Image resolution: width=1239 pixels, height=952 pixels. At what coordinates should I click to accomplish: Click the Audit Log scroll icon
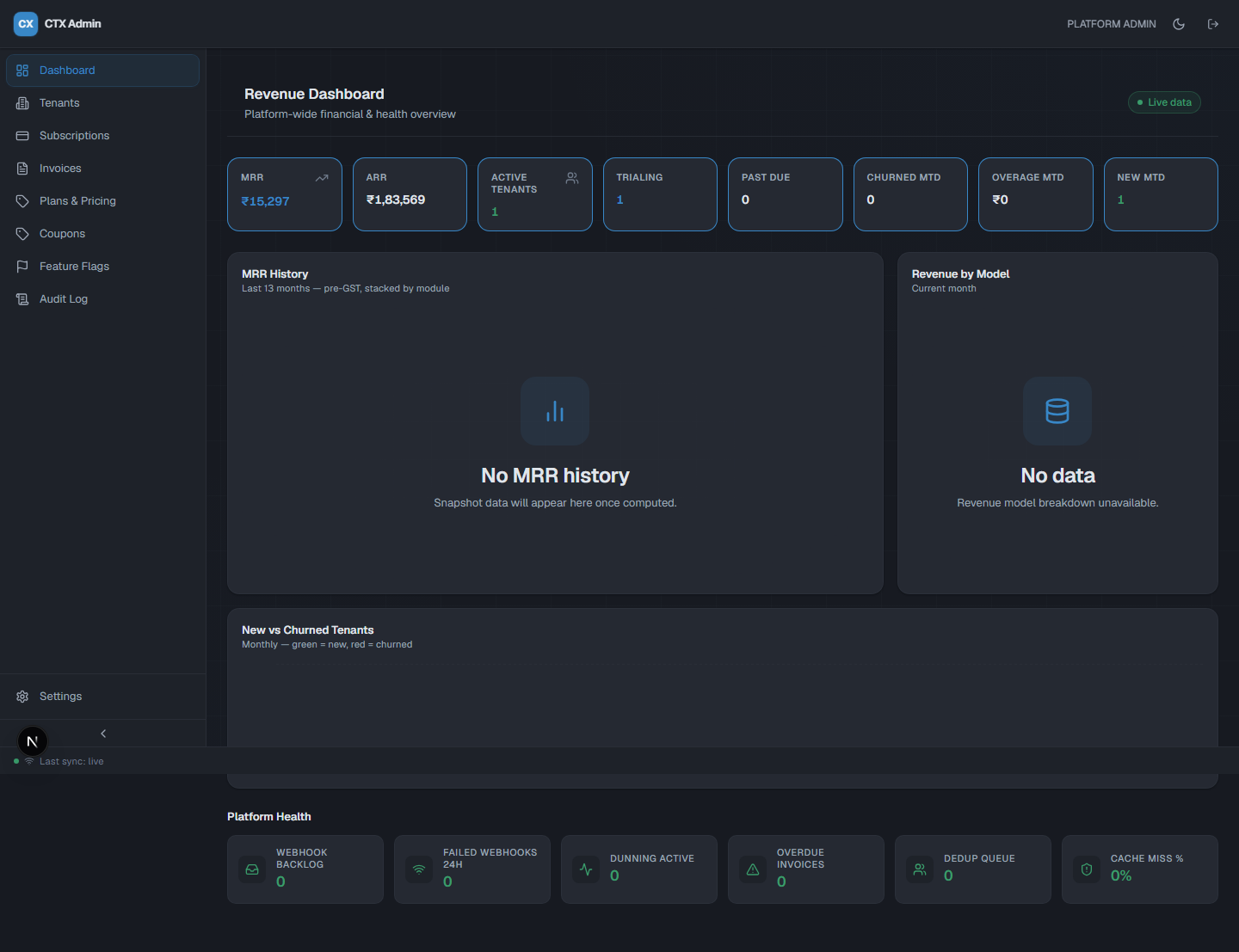coord(22,299)
